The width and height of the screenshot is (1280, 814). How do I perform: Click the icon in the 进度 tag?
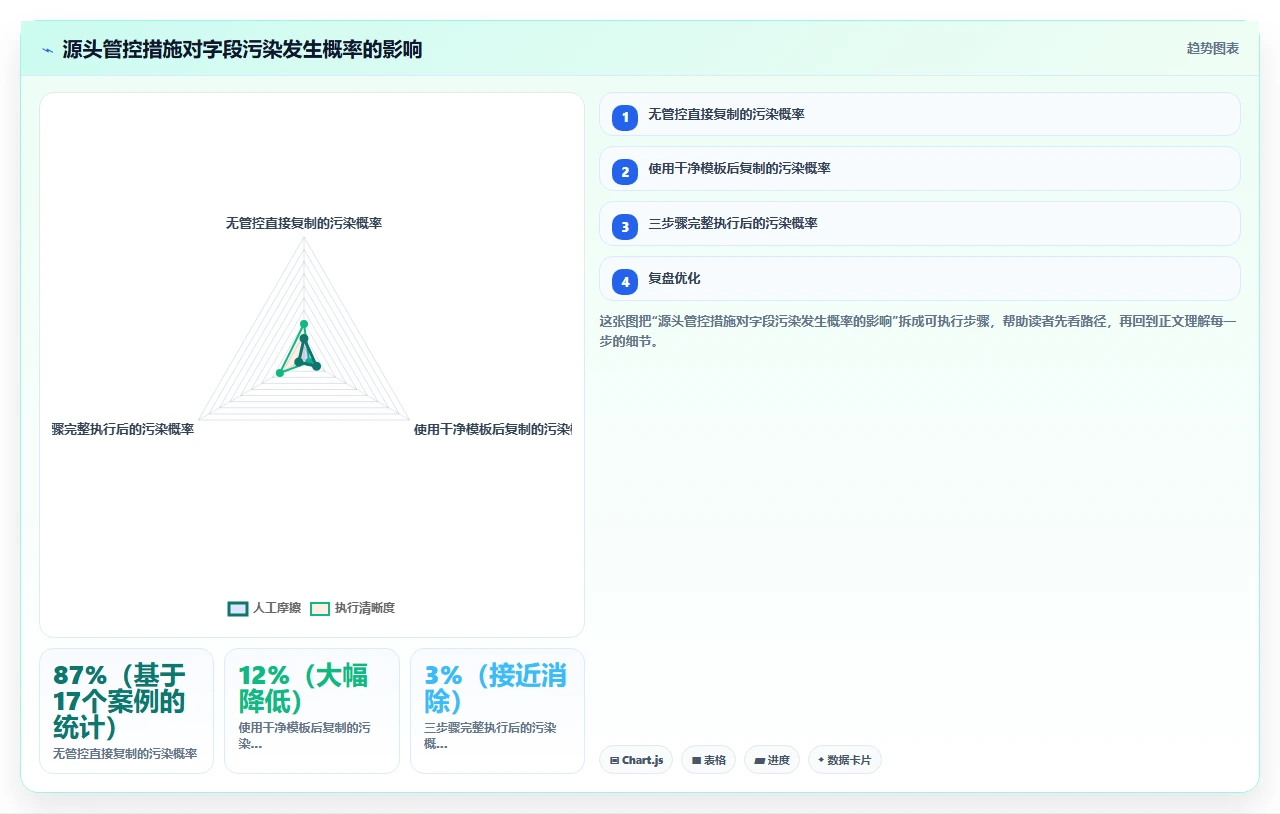click(x=759, y=761)
